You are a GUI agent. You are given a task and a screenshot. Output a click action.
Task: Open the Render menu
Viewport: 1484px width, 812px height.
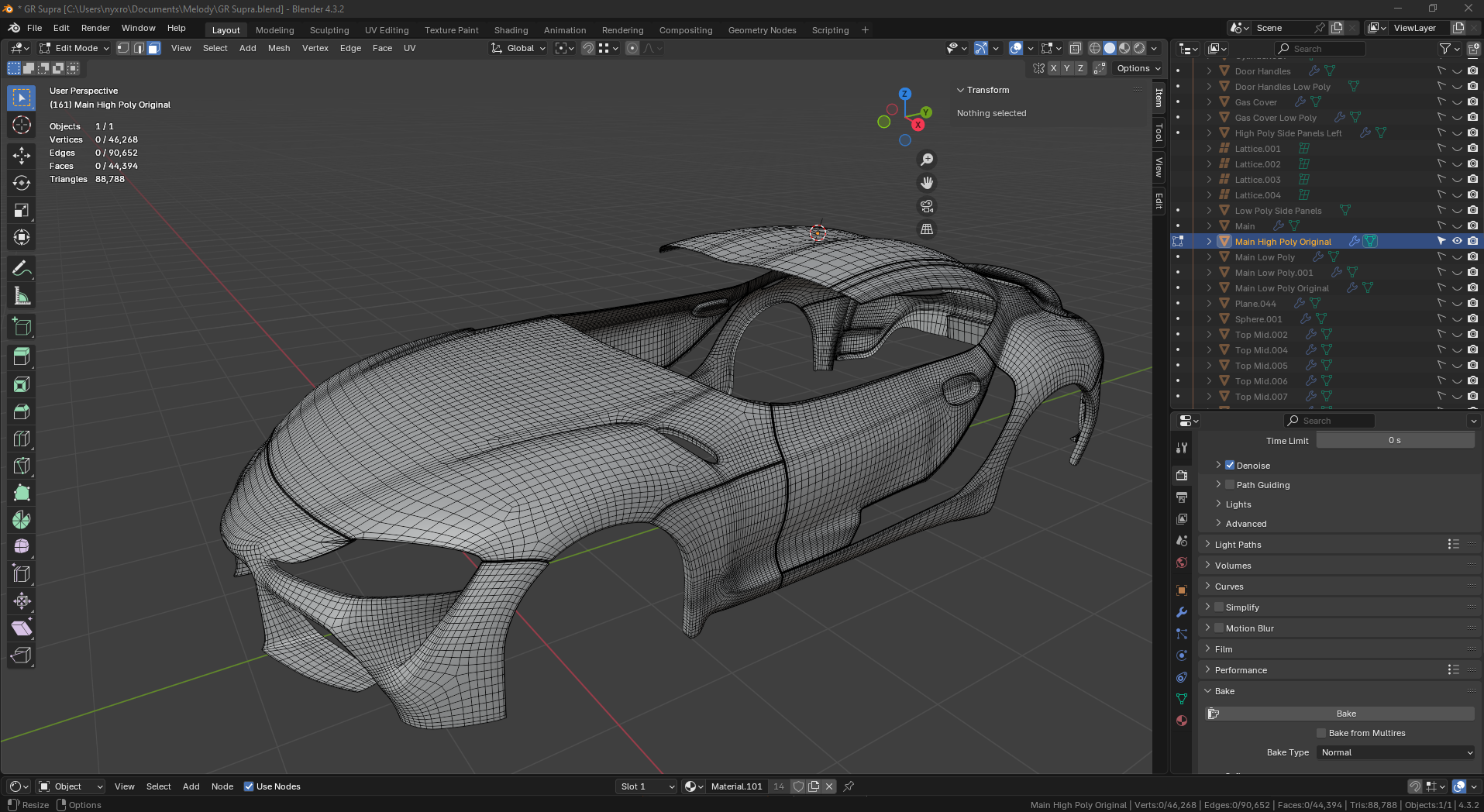(x=95, y=28)
